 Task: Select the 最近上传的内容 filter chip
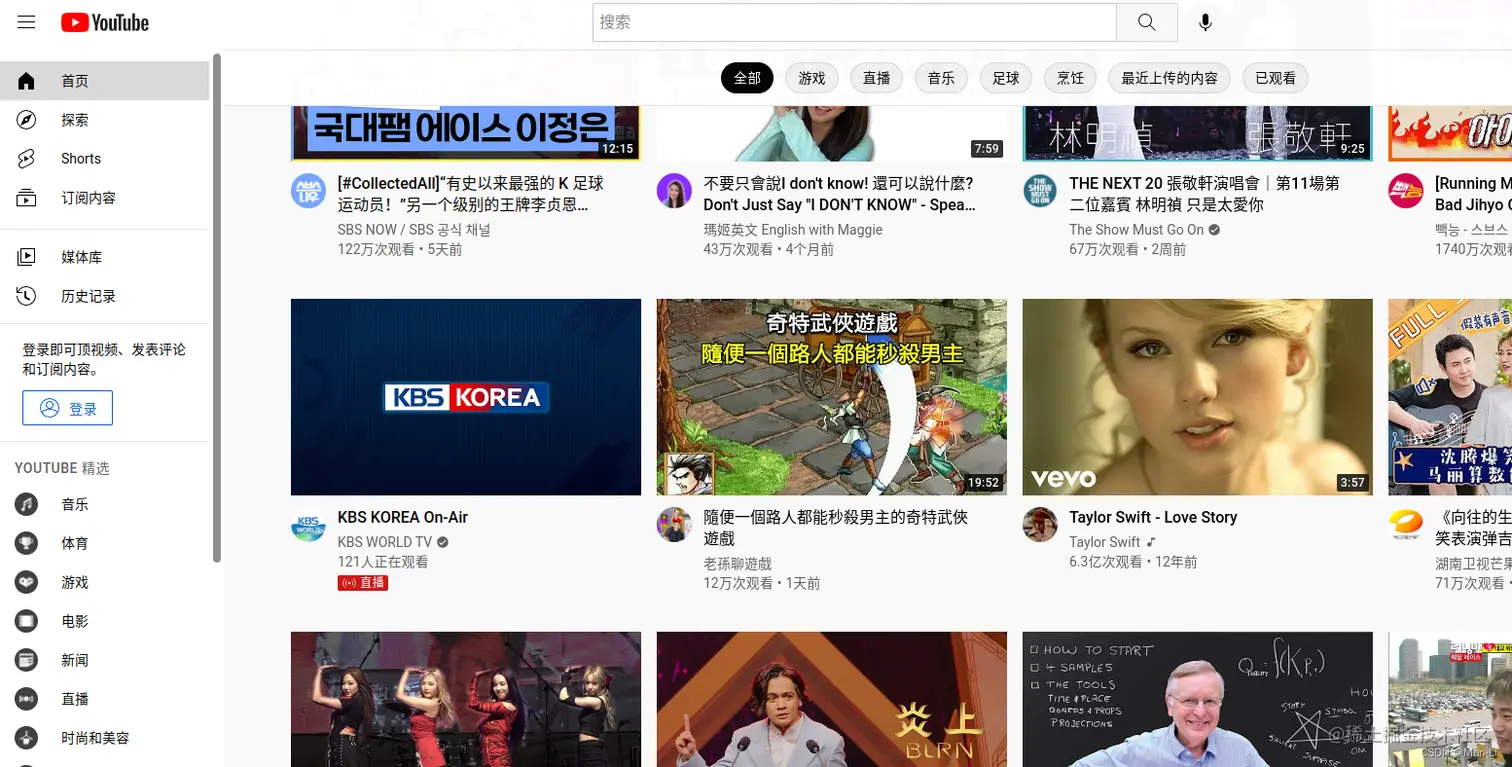click(x=1169, y=78)
